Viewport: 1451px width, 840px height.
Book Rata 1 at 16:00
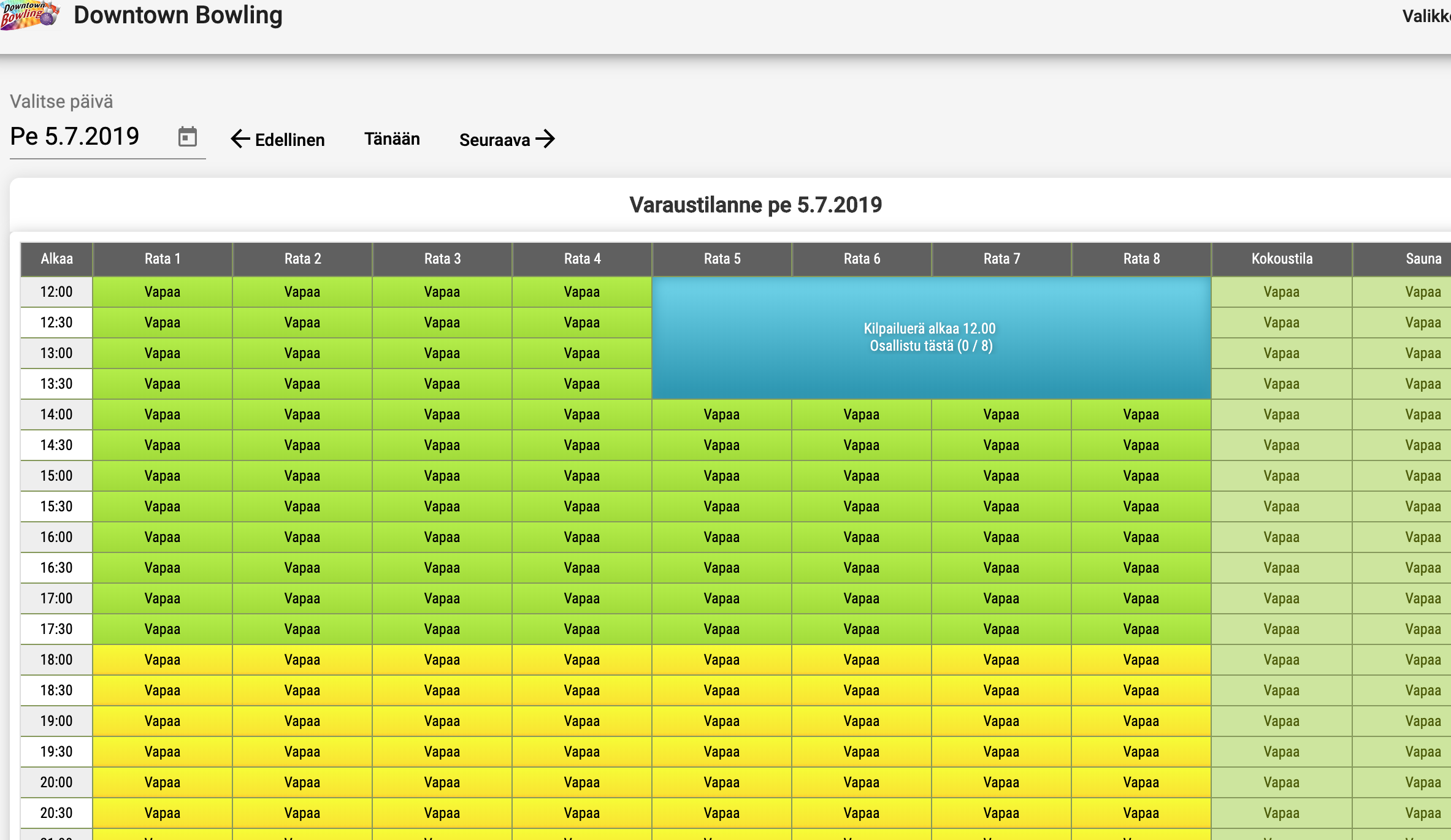pos(163,537)
